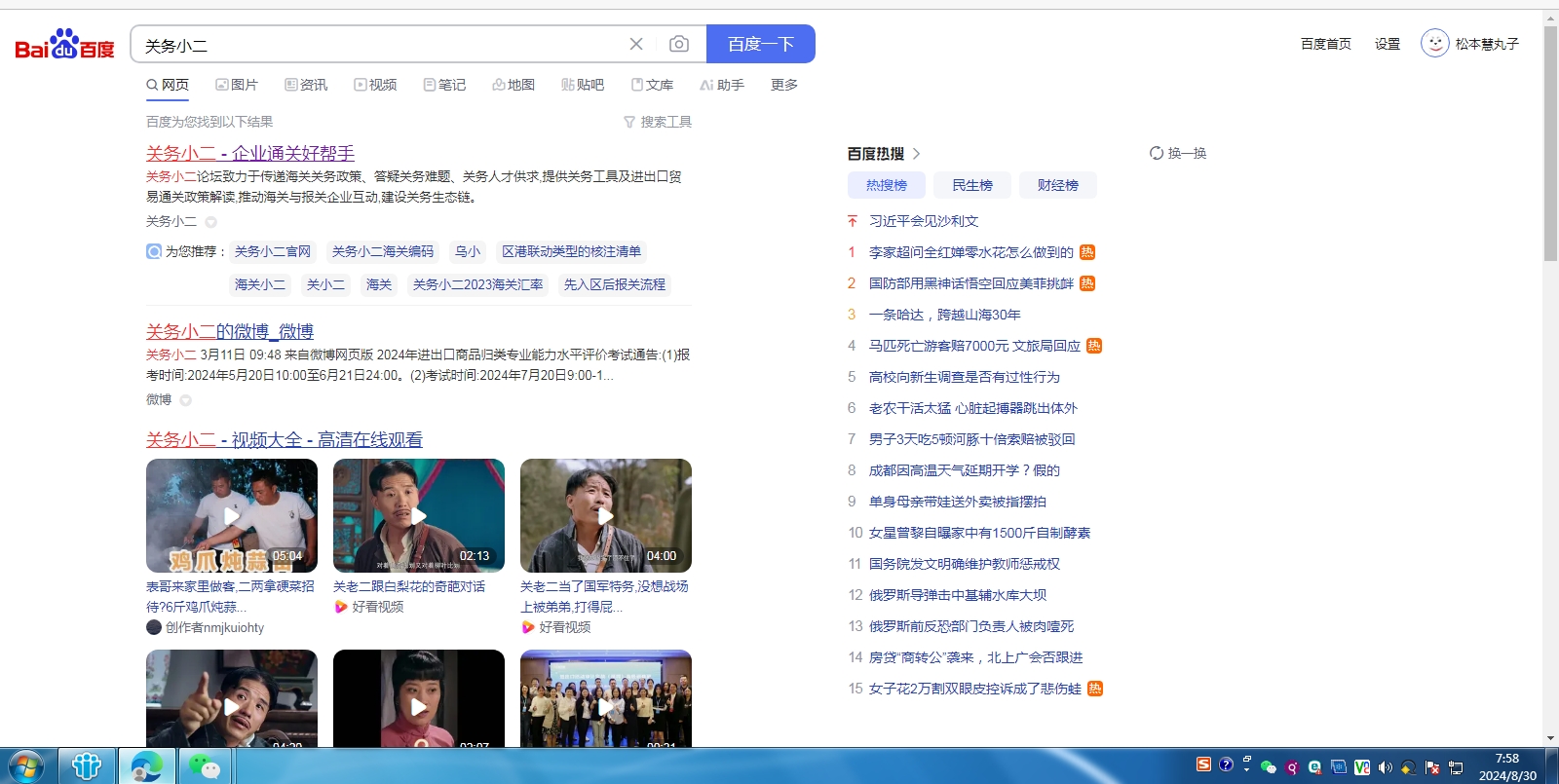Open camera image search icon
This screenshot has width=1559, height=784.
coord(679,44)
